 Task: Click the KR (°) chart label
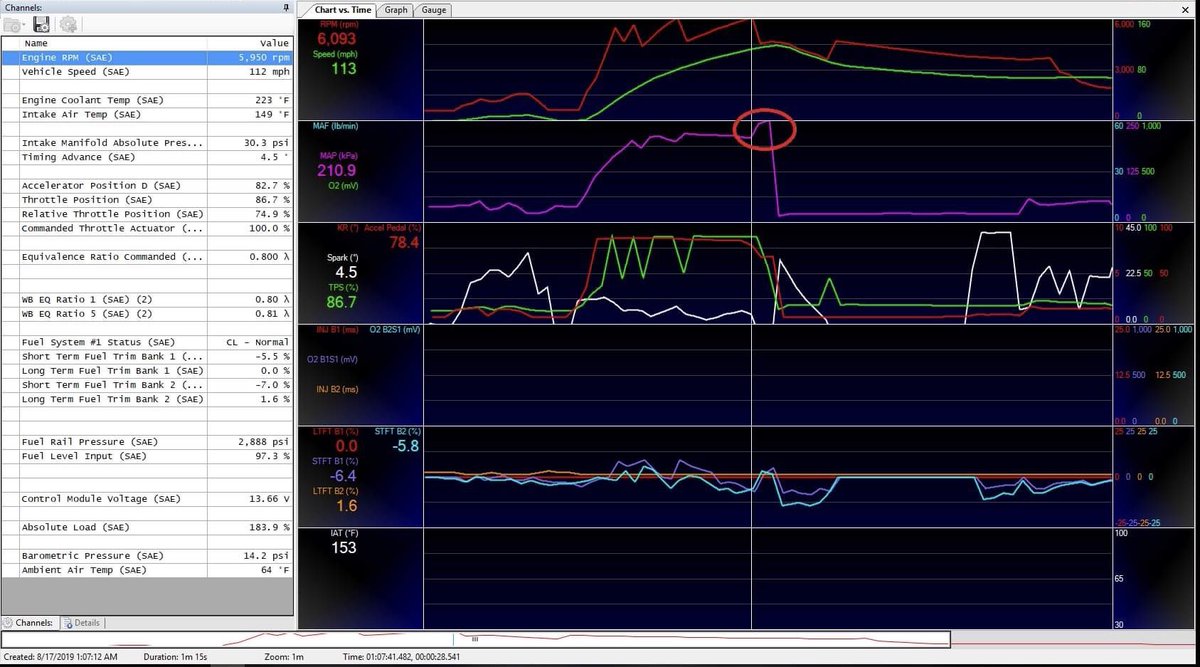pyautogui.click(x=347, y=228)
